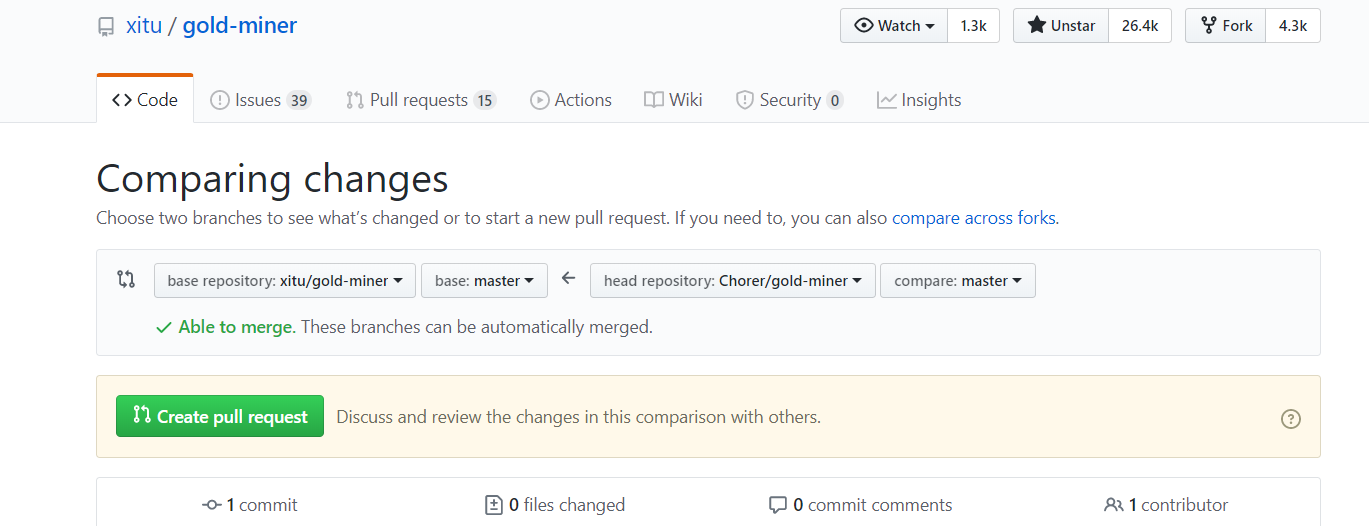Switch to the Issues tab
The height and width of the screenshot is (526, 1369).
pos(260,100)
